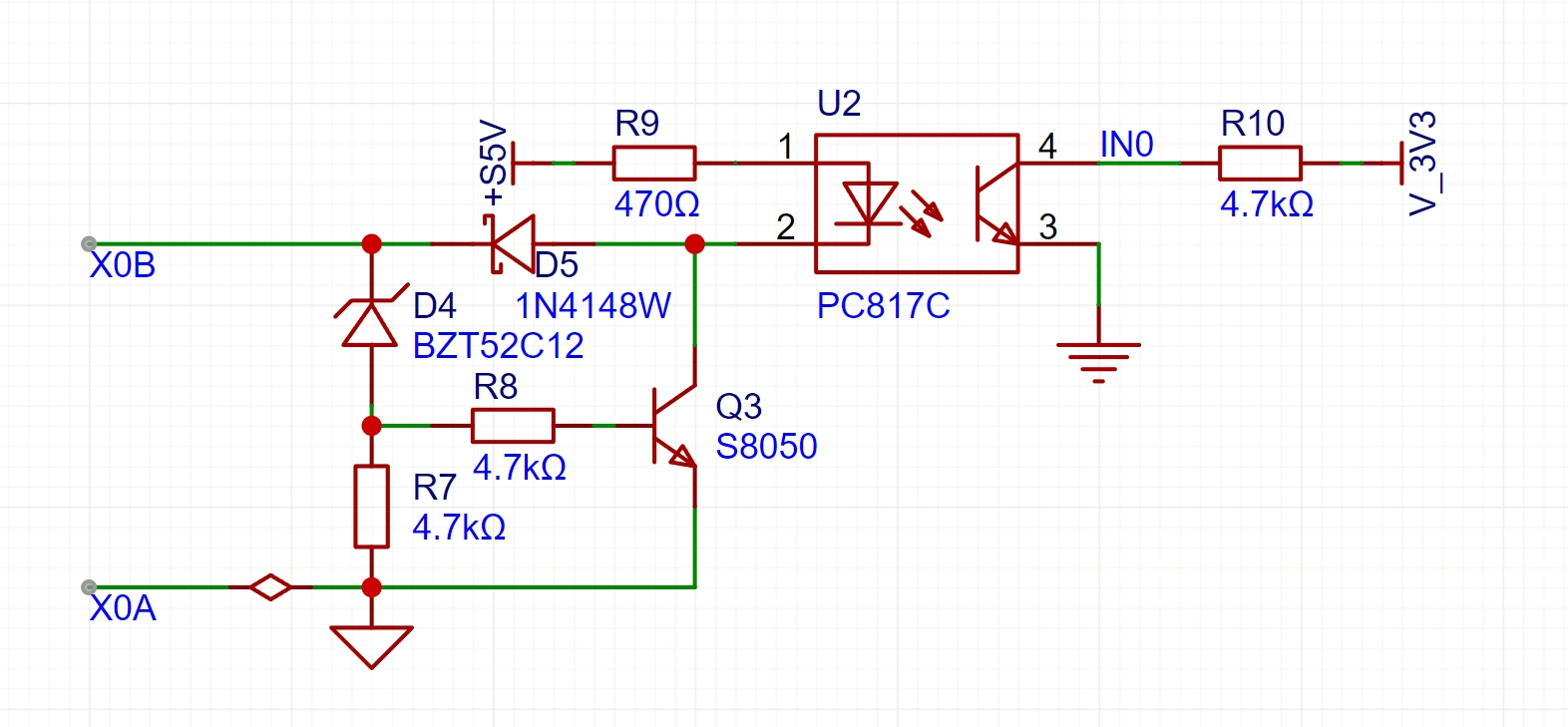Select the triangle ground symbol below X0A
The image size is (1568, 727).
(371, 644)
